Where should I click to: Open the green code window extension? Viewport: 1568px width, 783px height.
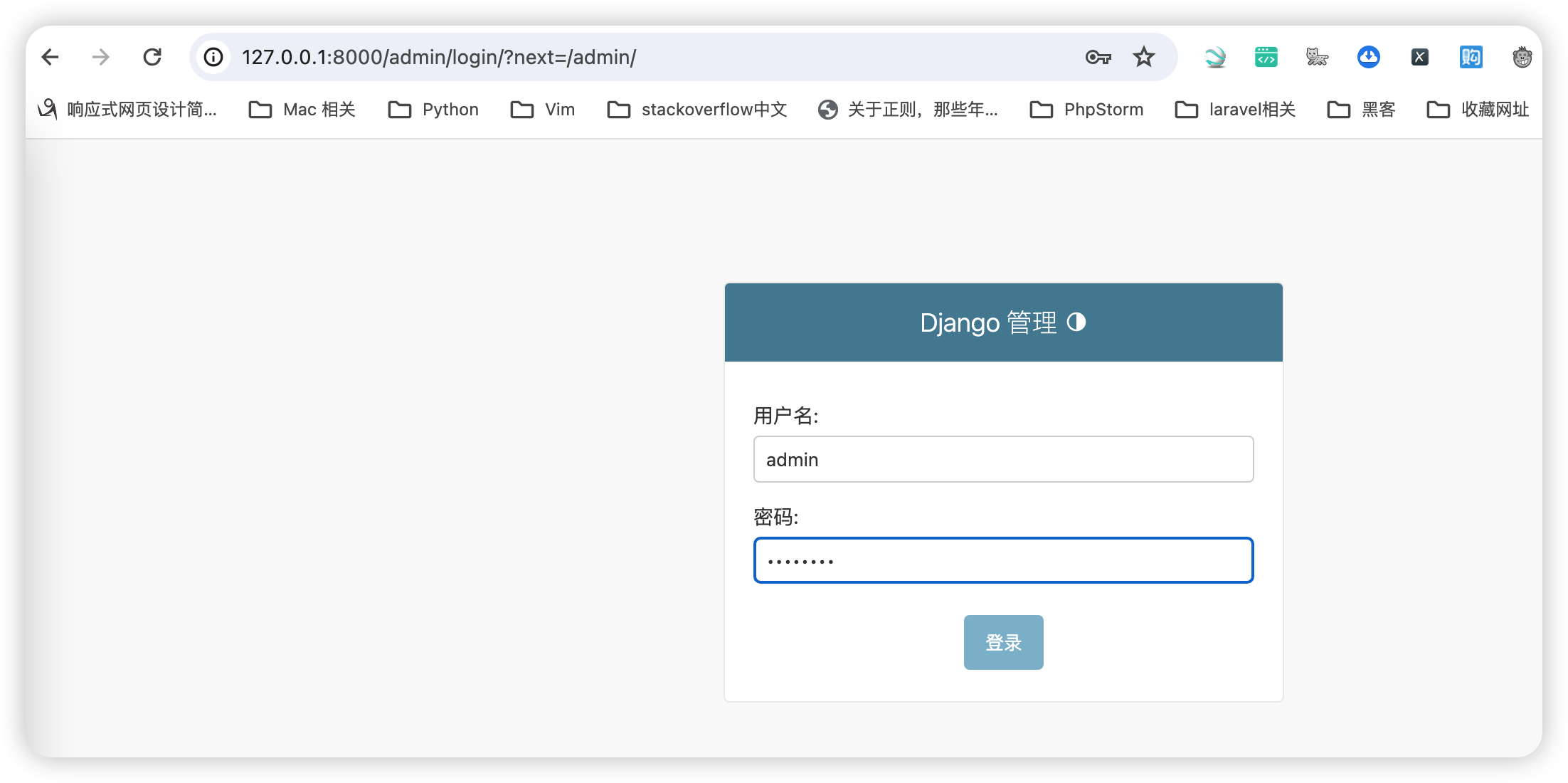point(1266,57)
